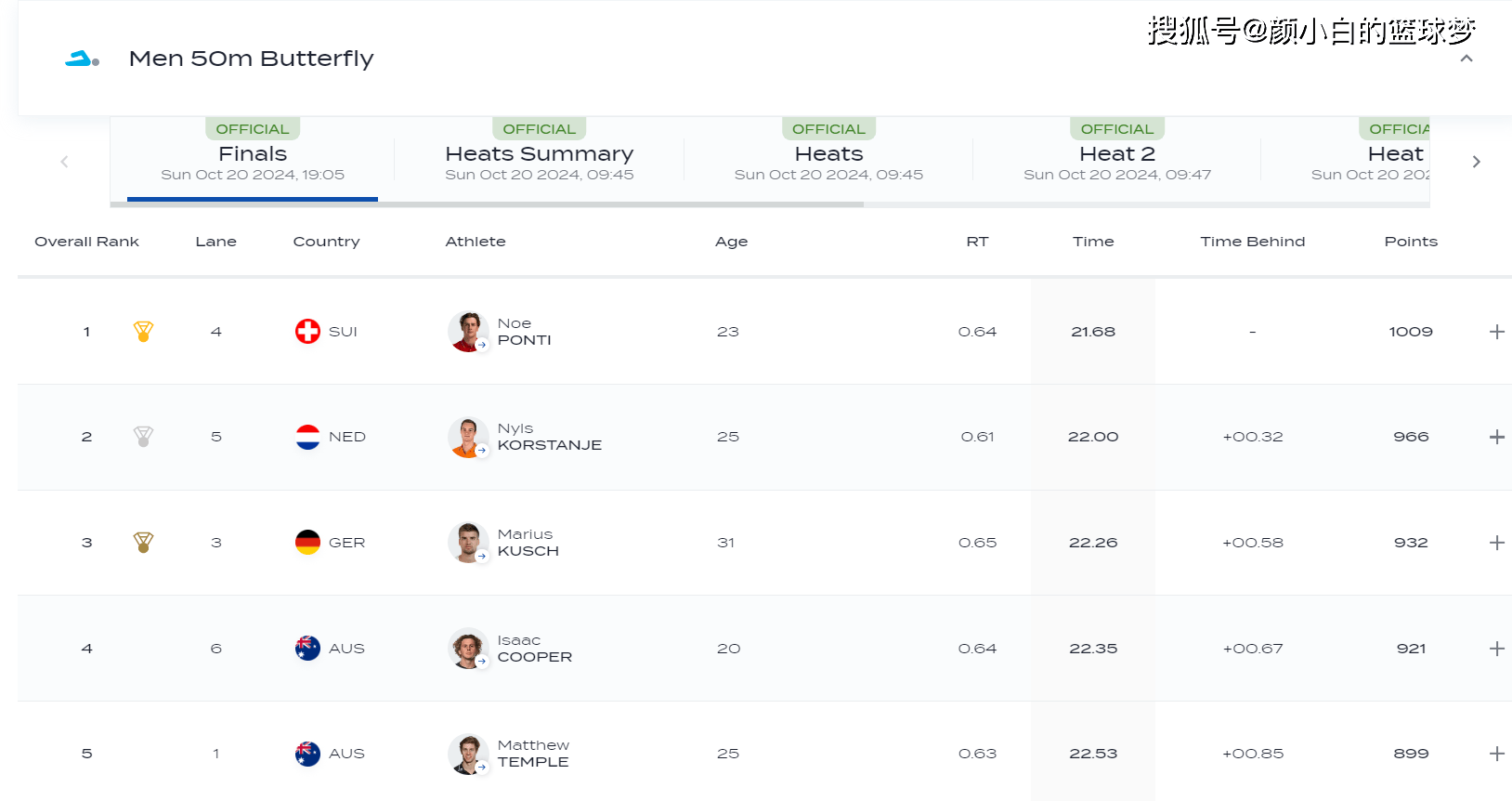Click the swimming event icon beside Men 50m Butterfly

pos(82,59)
